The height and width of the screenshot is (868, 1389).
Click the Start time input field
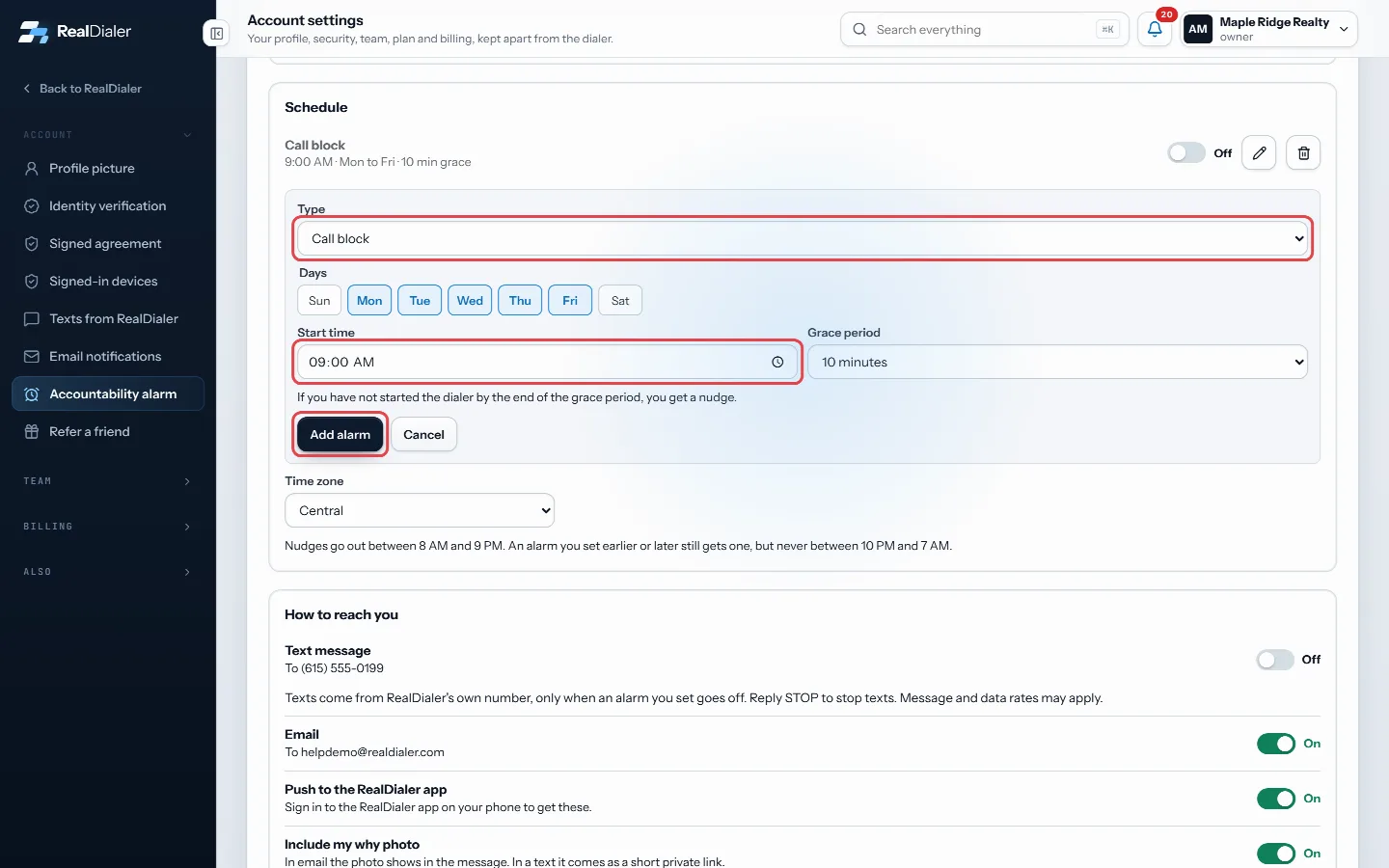pyautogui.click(x=547, y=362)
